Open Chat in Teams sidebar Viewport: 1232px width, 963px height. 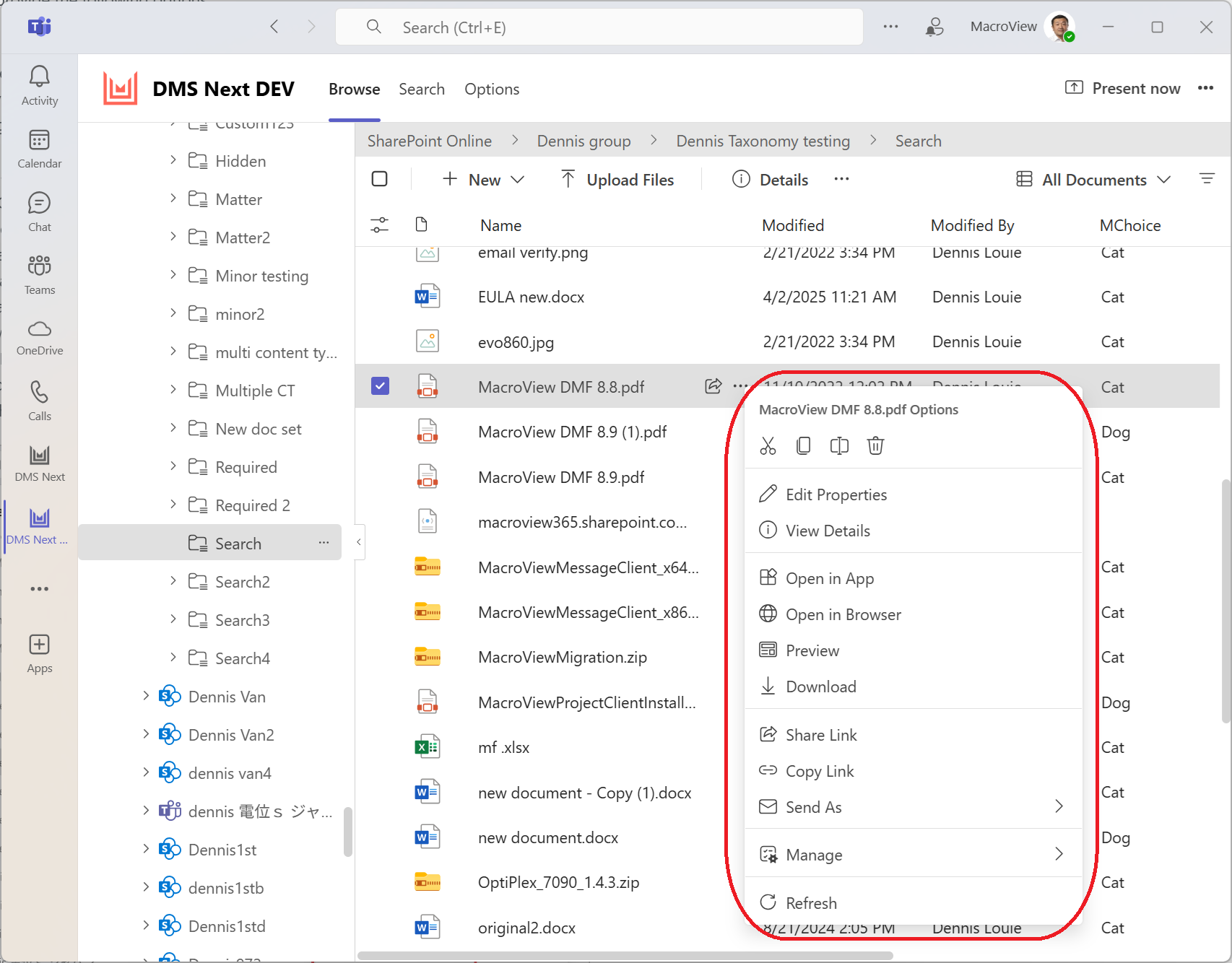pos(40,212)
